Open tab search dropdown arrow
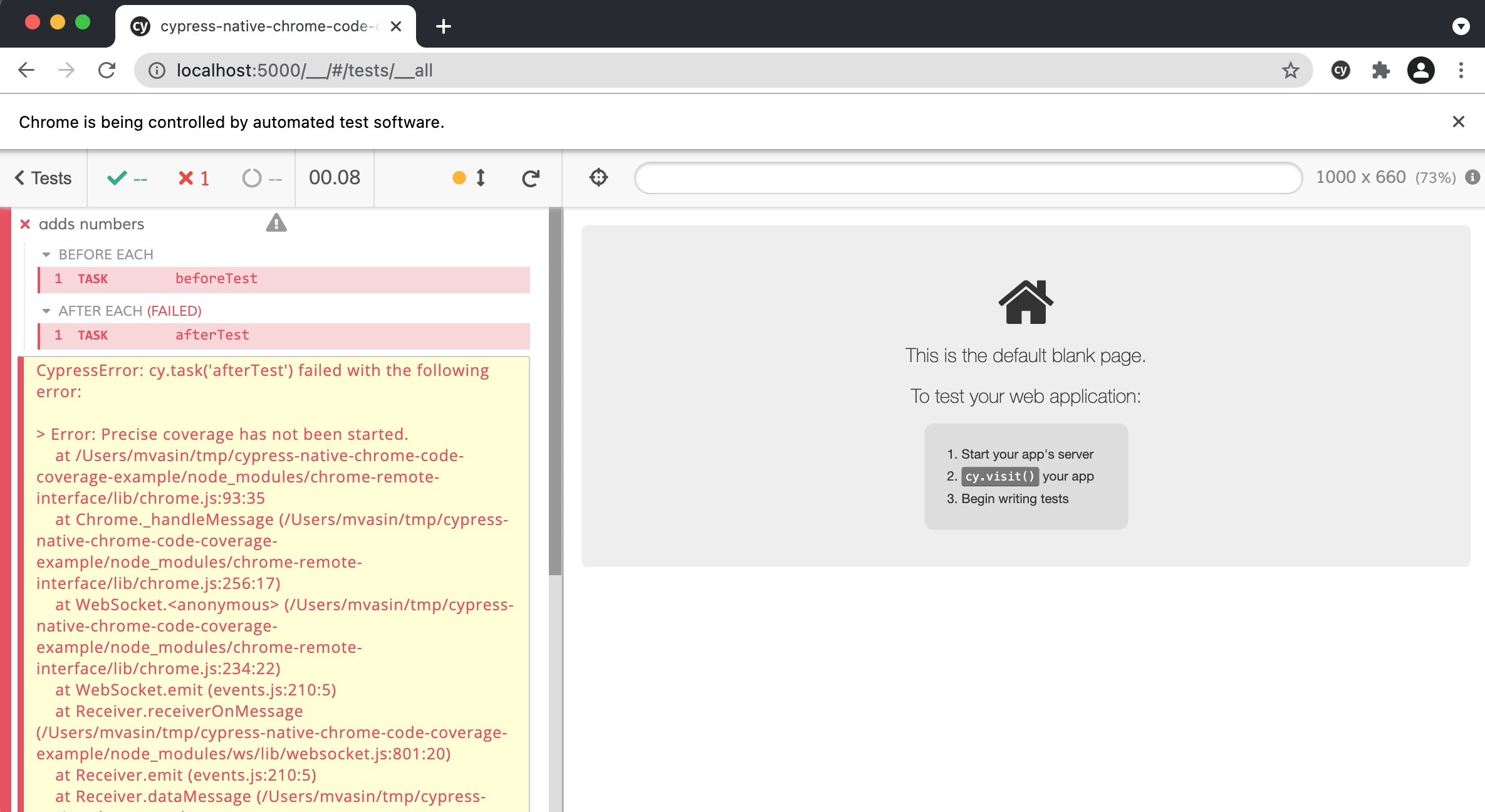This screenshot has height=812, width=1485. pyautogui.click(x=1461, y=26)
